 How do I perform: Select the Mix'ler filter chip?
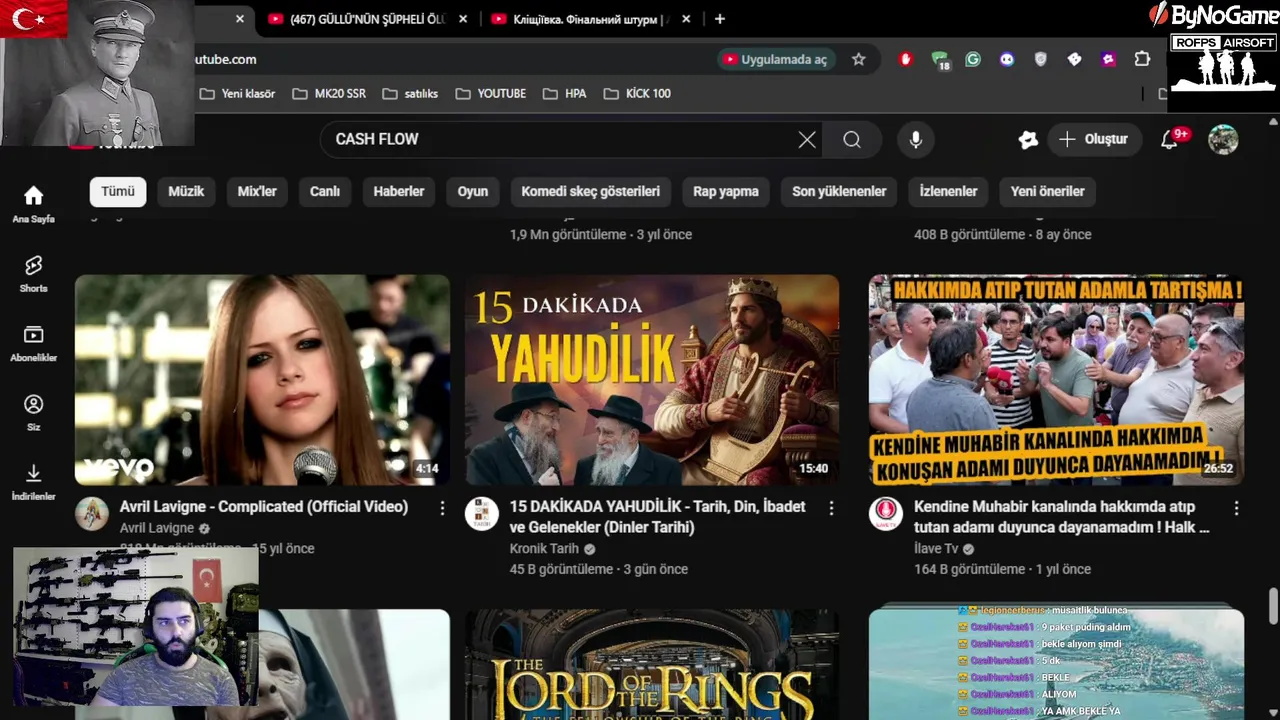[x=257, y=191]
